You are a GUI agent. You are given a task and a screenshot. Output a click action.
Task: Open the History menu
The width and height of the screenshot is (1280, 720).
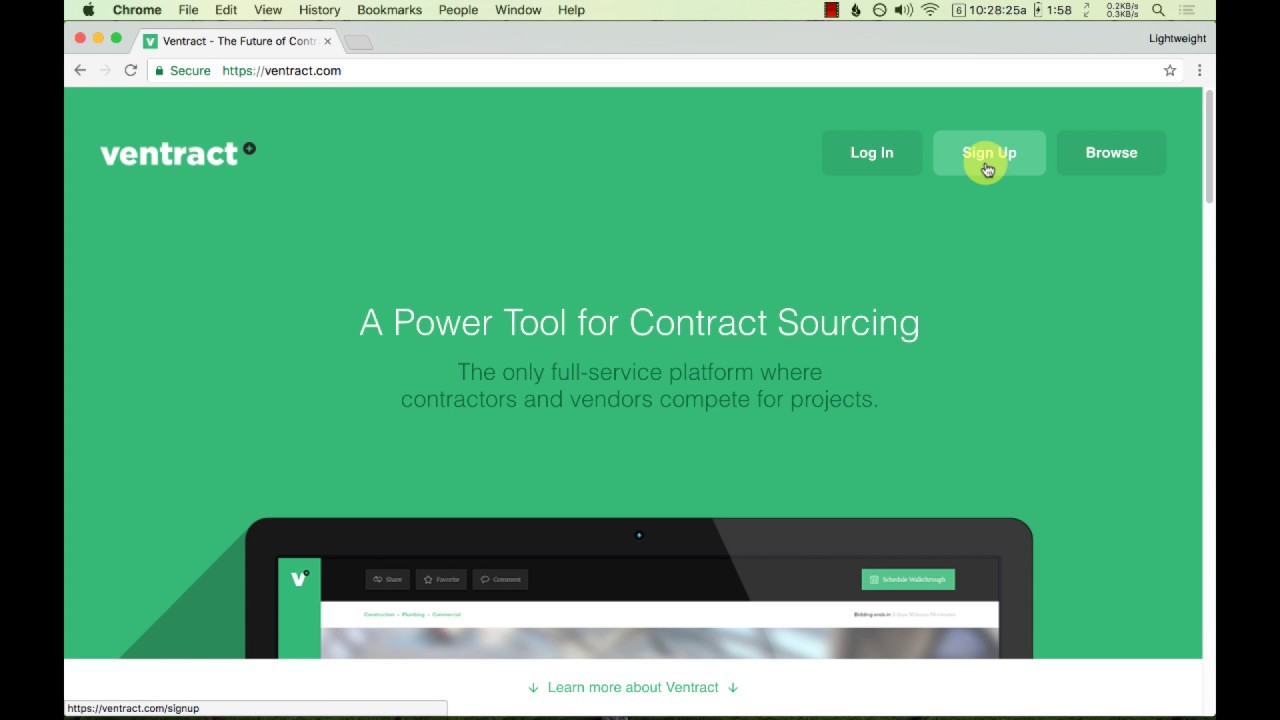pos(320,10)
